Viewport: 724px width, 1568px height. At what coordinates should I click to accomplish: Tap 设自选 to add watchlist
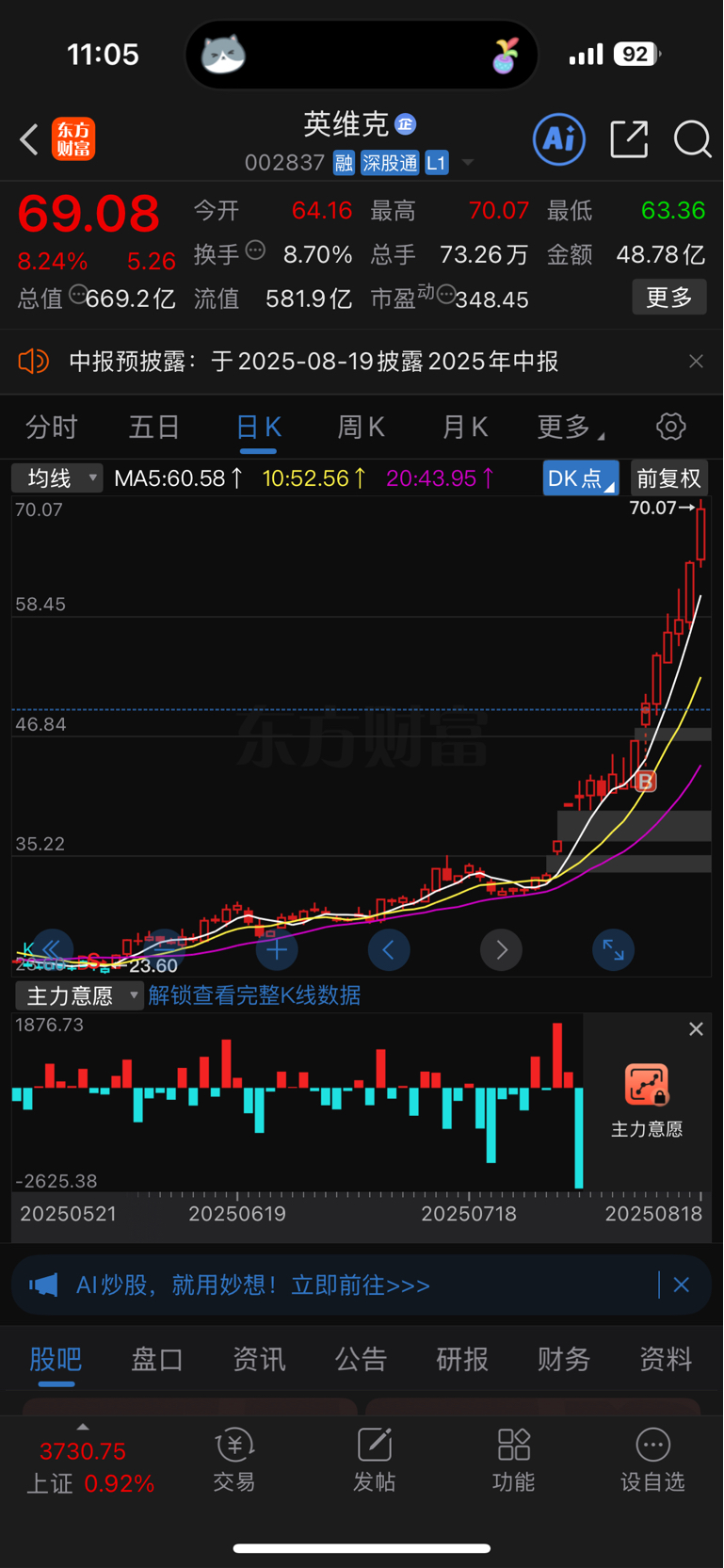[652, 1461]
